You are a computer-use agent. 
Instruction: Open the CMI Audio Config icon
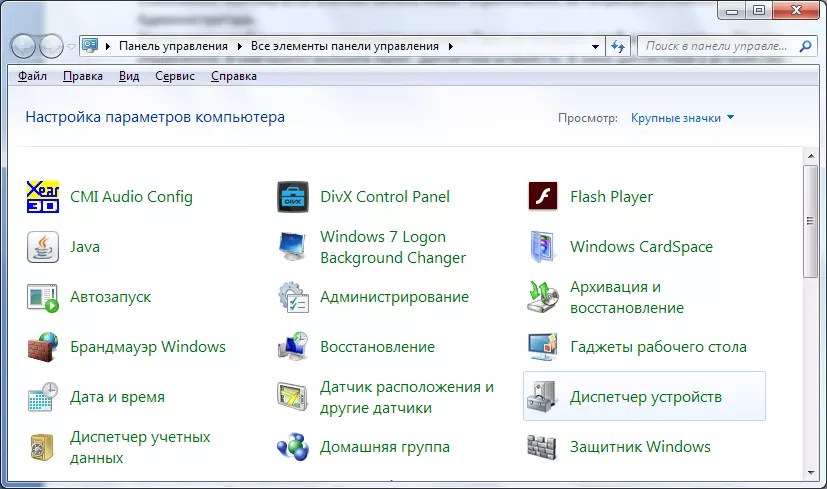(x=43, y=197)
